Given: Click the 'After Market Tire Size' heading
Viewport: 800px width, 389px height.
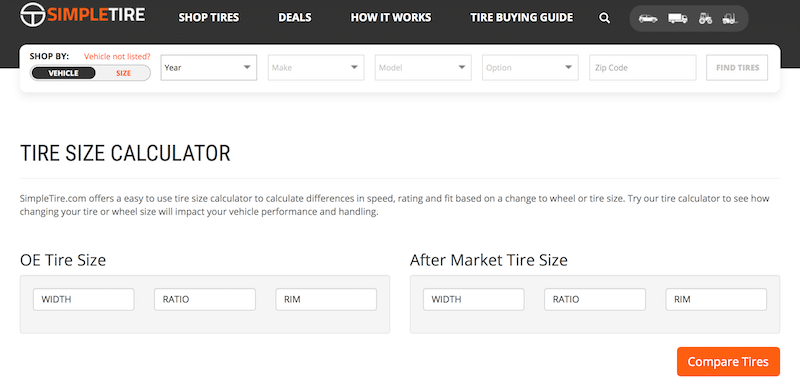Looking at the screenshot, I should tap(489, 260).
